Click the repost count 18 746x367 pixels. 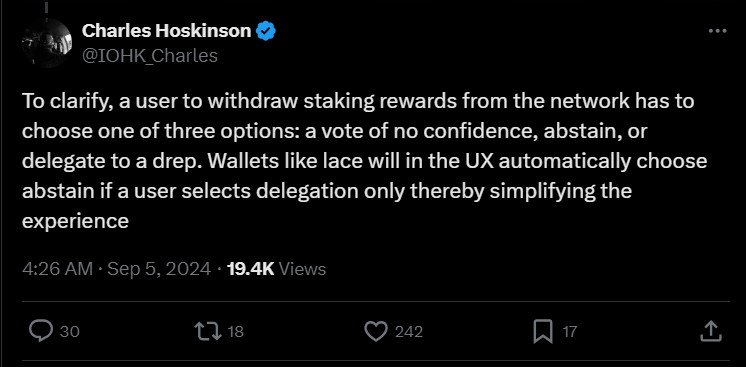point(236,331)
